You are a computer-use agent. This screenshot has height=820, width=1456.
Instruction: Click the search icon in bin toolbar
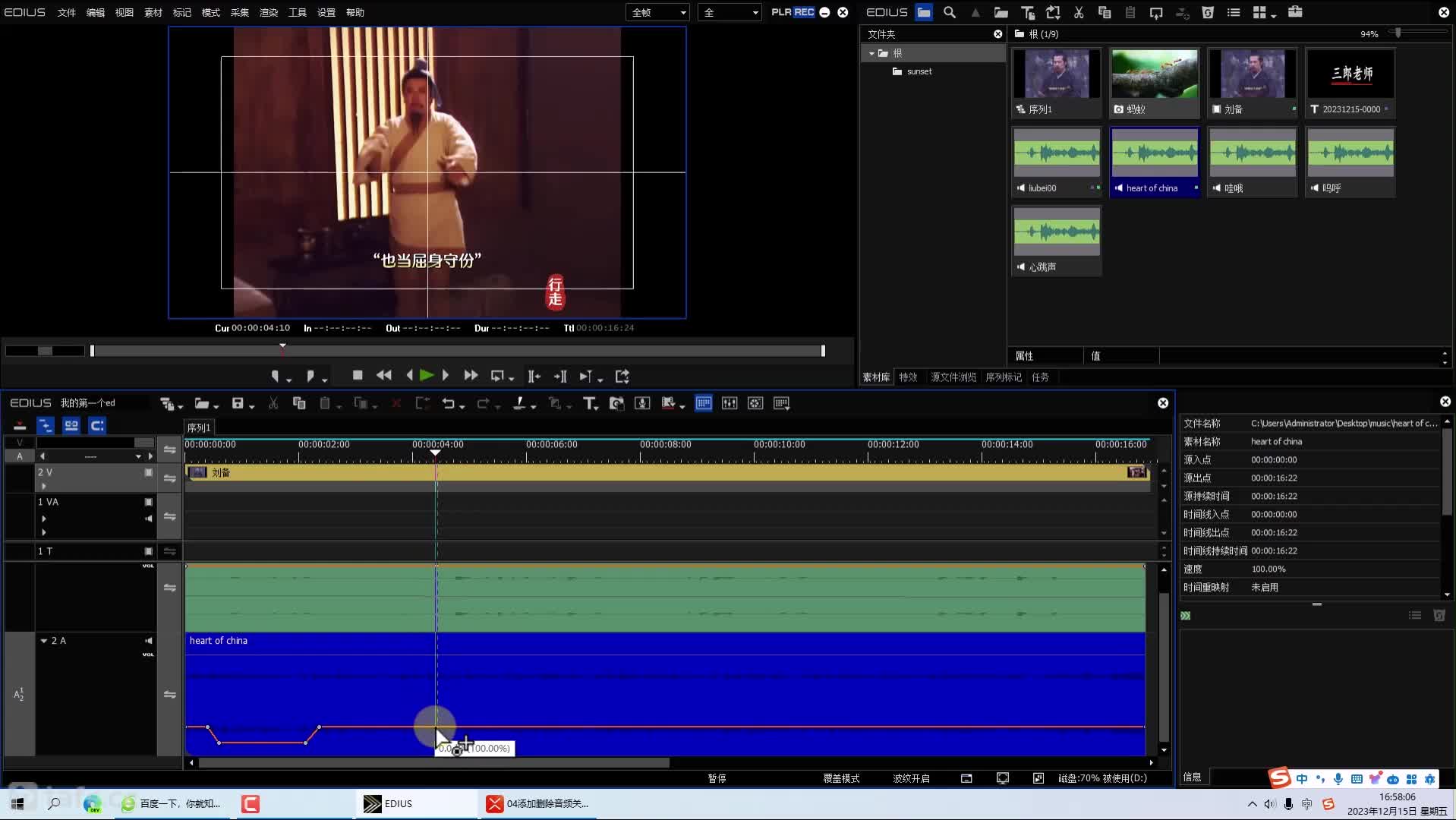pos(949,12)
